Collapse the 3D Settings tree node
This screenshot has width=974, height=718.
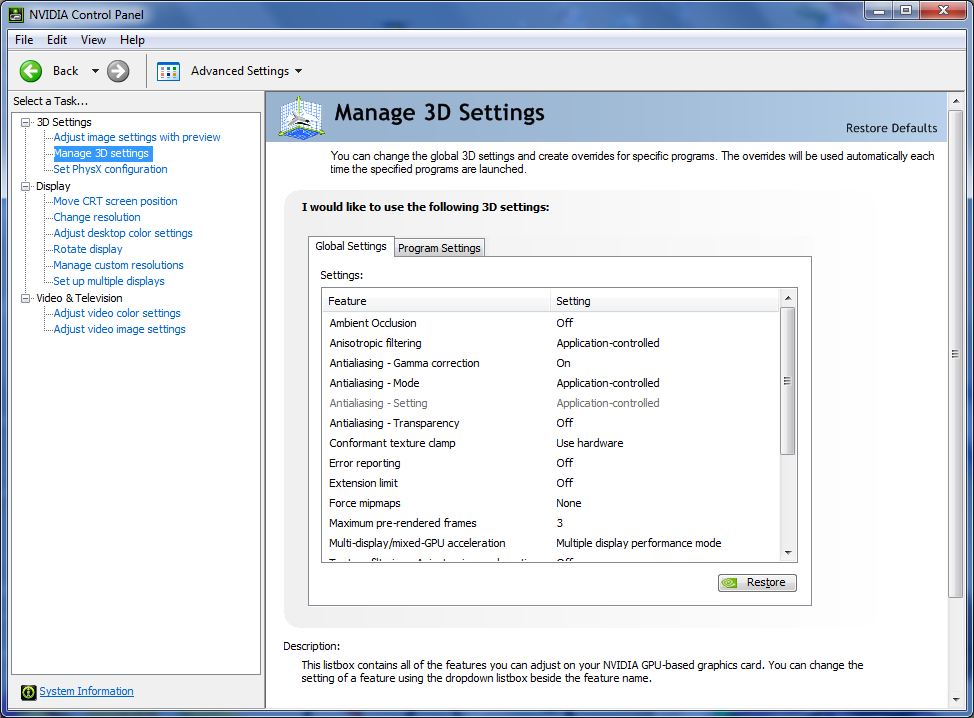[x=25, y=122]
